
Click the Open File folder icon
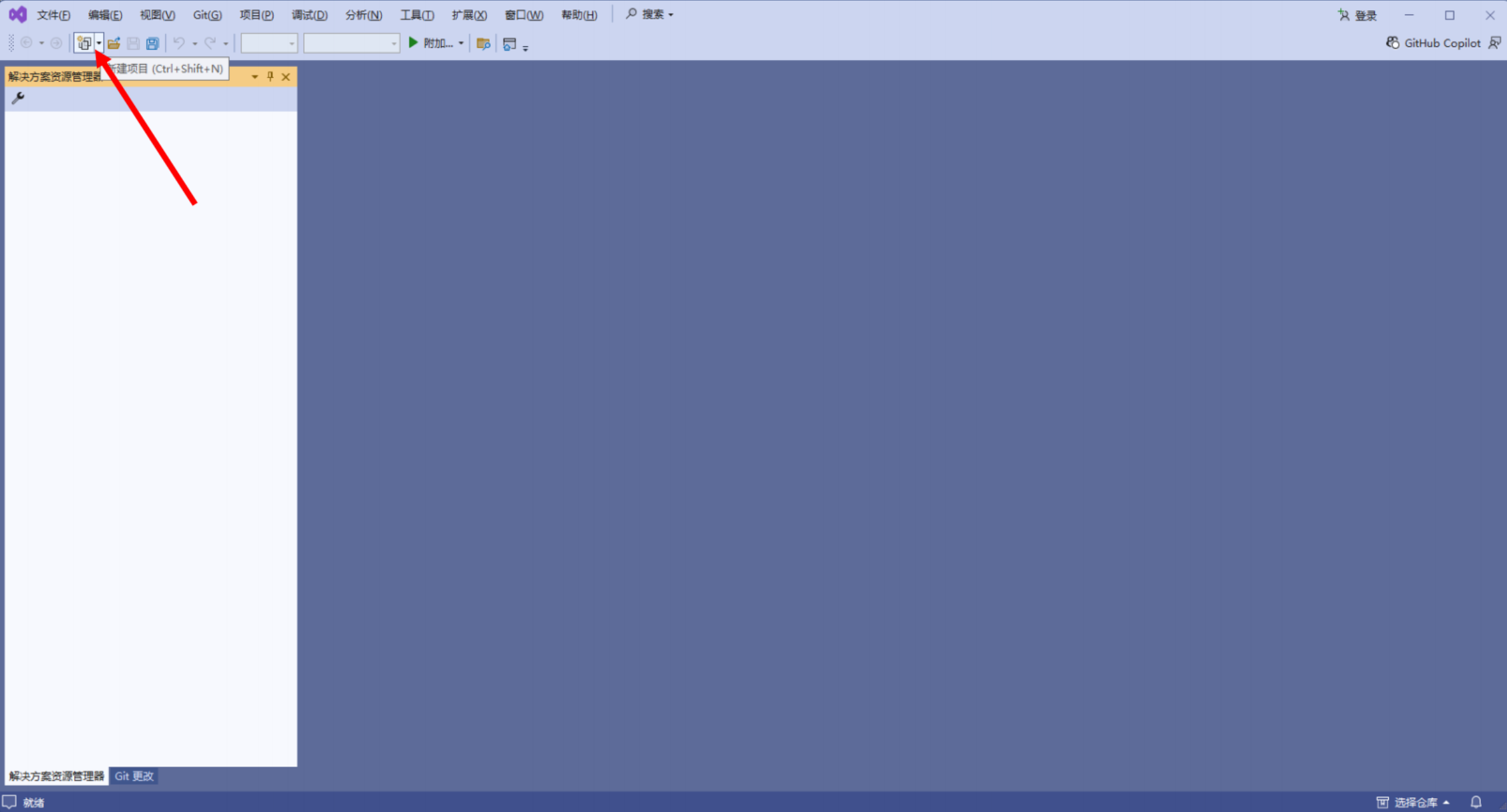114,43
